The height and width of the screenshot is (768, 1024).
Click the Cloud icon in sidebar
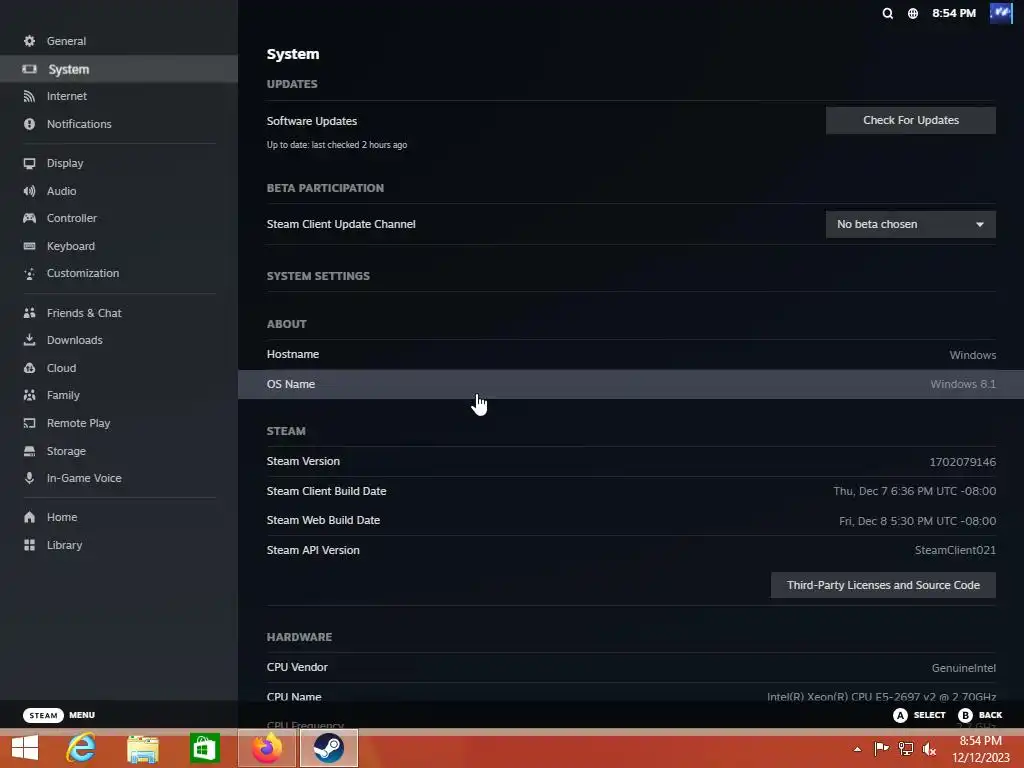pos(29,368)
